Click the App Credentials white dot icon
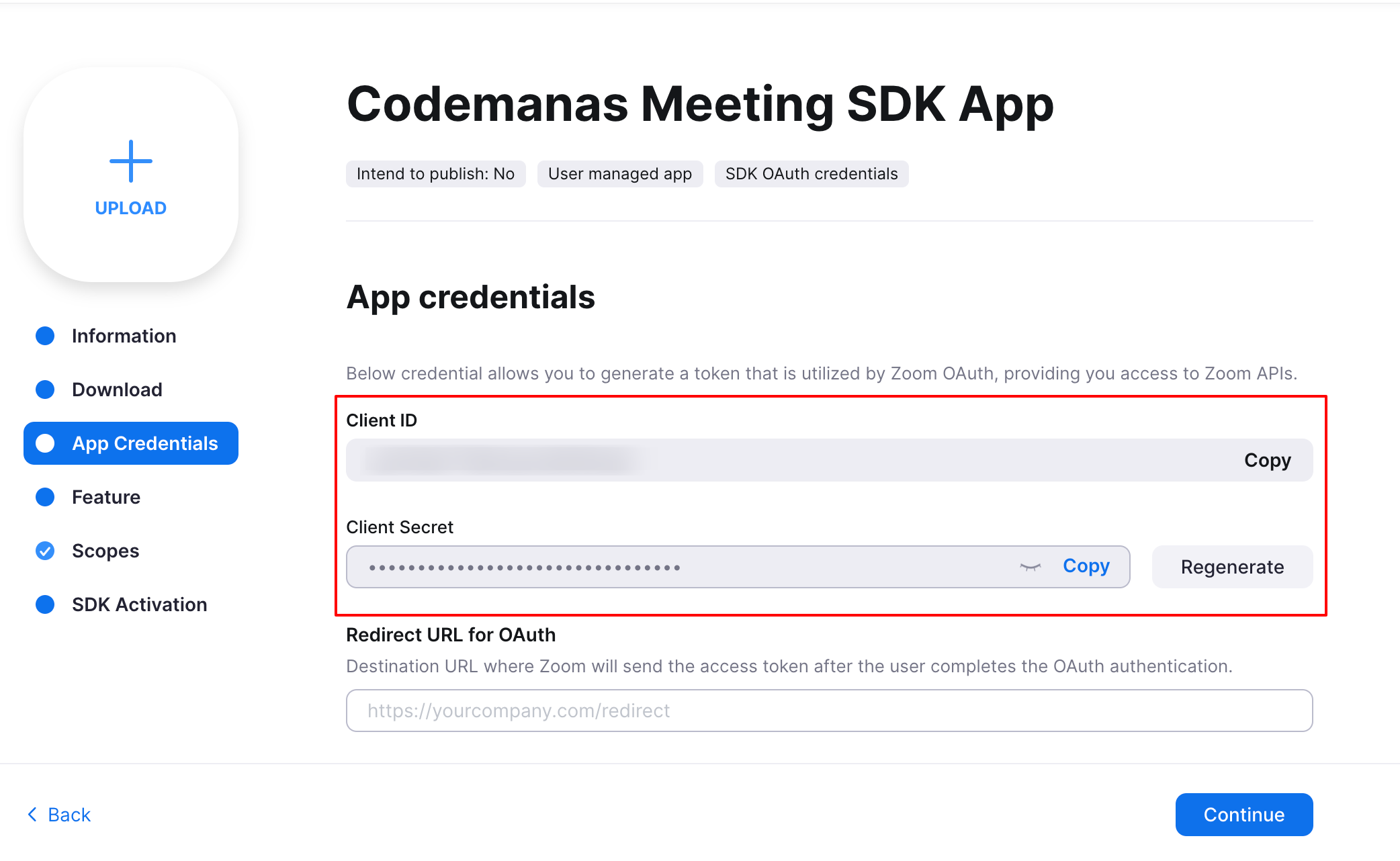 click(x=45, y=443)
